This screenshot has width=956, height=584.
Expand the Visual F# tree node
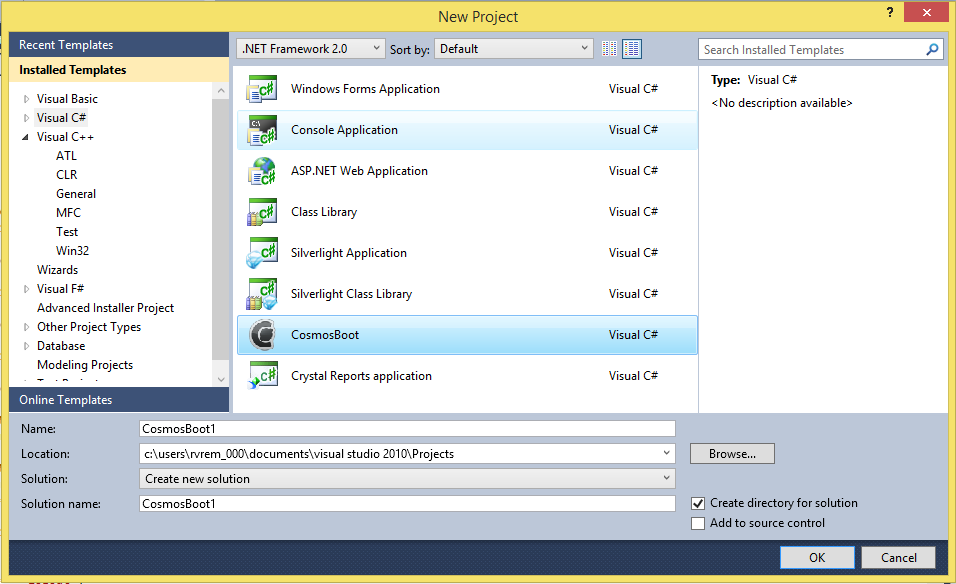tap(26, 289)
